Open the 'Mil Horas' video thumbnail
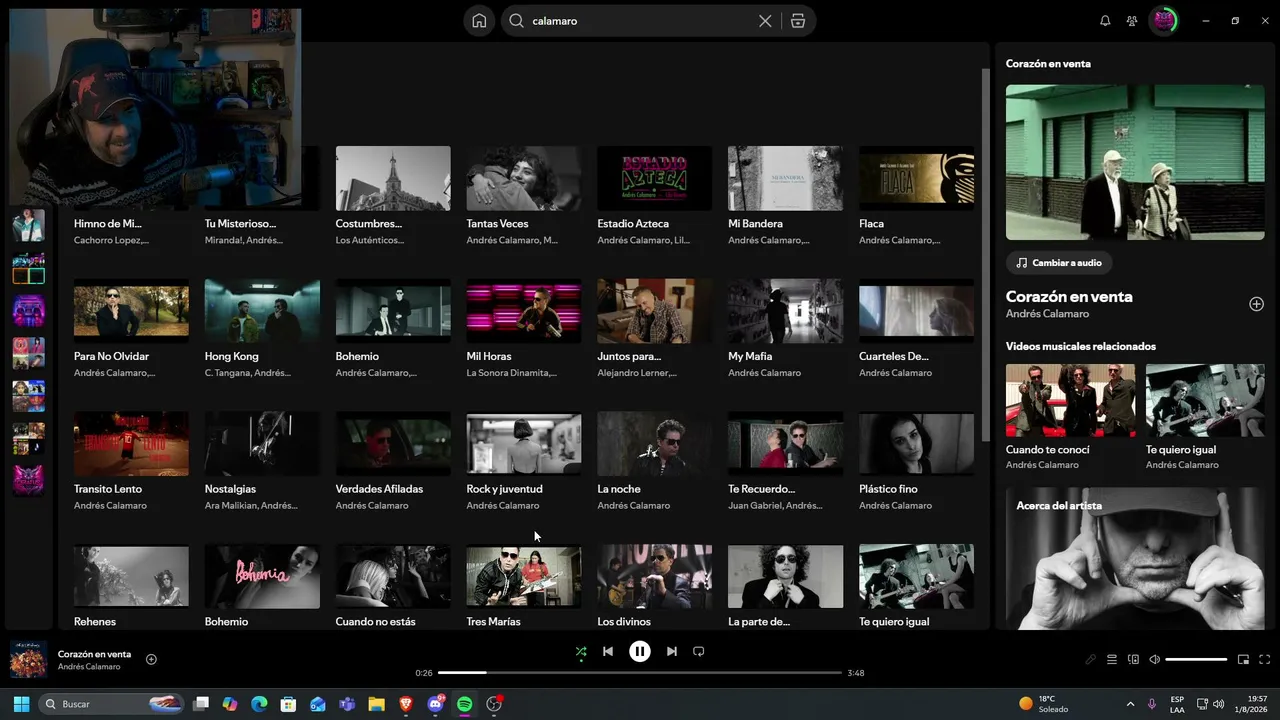This screenshot has height=720, width=1280. (x=524, y=311)
